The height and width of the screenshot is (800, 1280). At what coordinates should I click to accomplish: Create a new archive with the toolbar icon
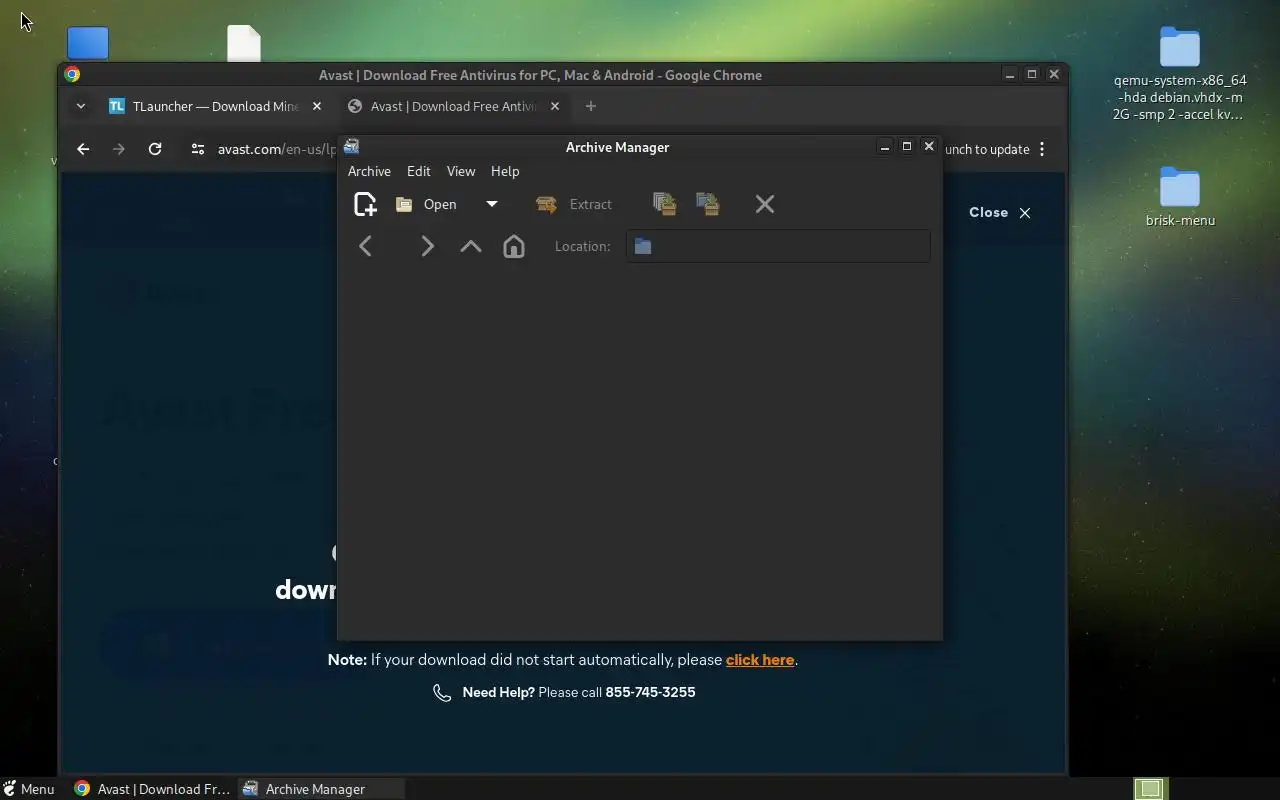pyautogui.click(x=365, y=204)
